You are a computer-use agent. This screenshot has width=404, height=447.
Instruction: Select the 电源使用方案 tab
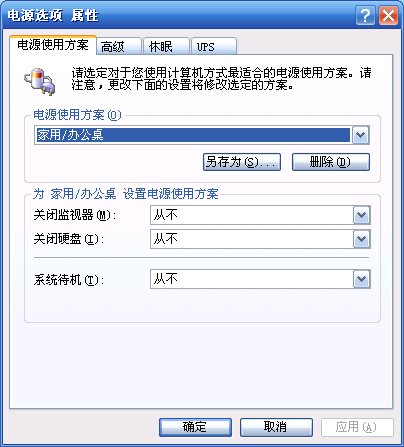pyautogui.click(x=53, y=45)
